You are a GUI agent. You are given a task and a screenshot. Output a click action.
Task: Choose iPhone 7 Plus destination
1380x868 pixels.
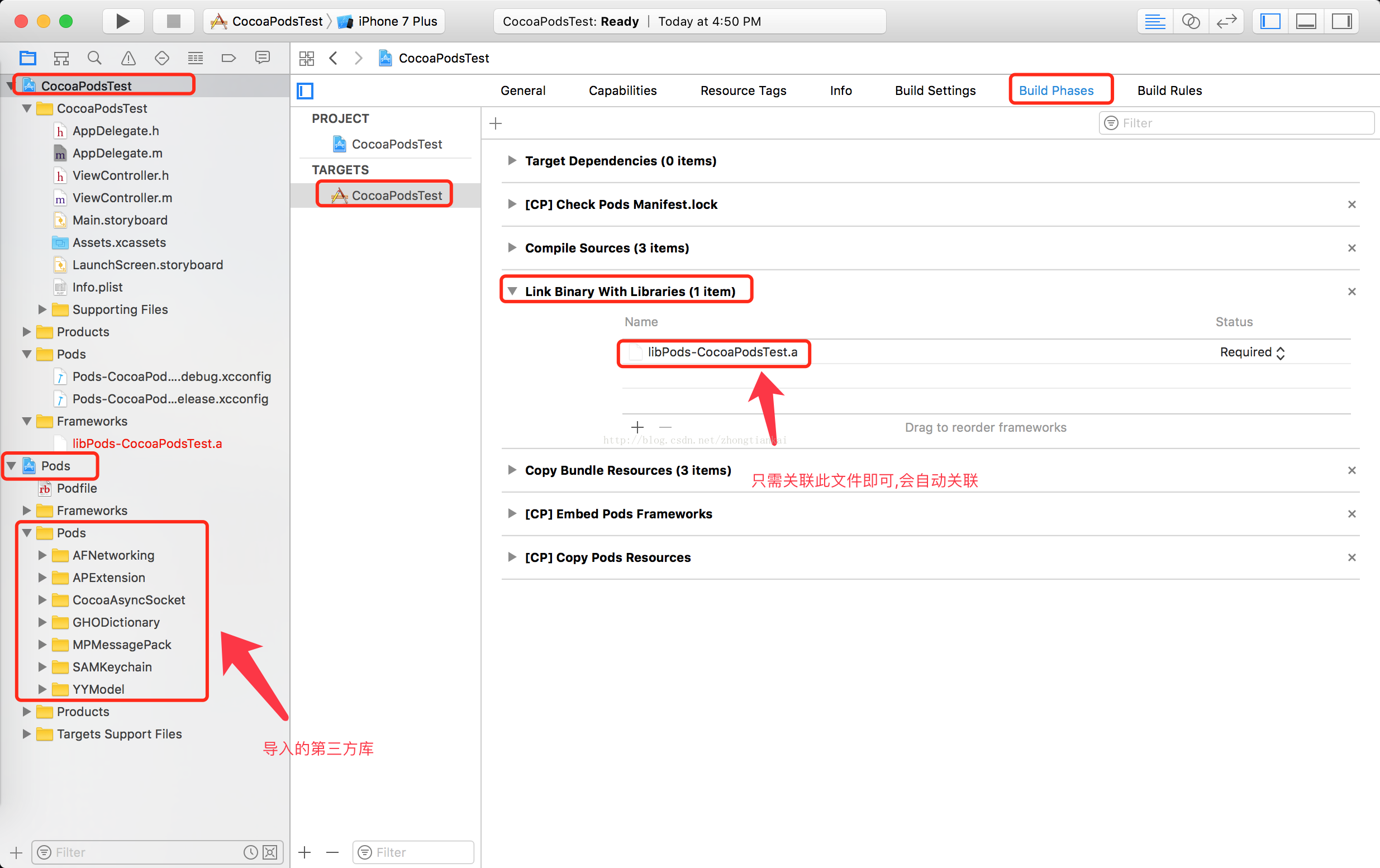tap(387, 22)
